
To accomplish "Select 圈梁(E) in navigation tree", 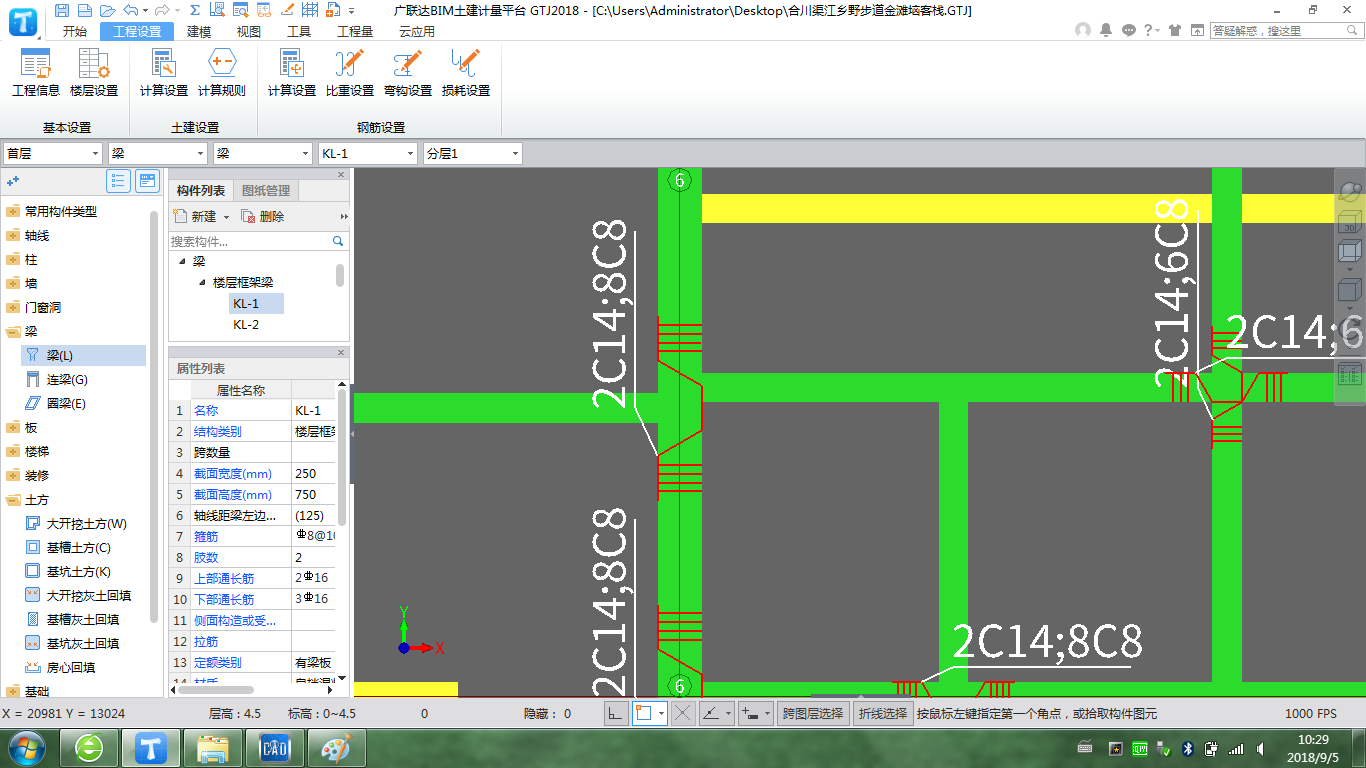I will coord(66,404).
